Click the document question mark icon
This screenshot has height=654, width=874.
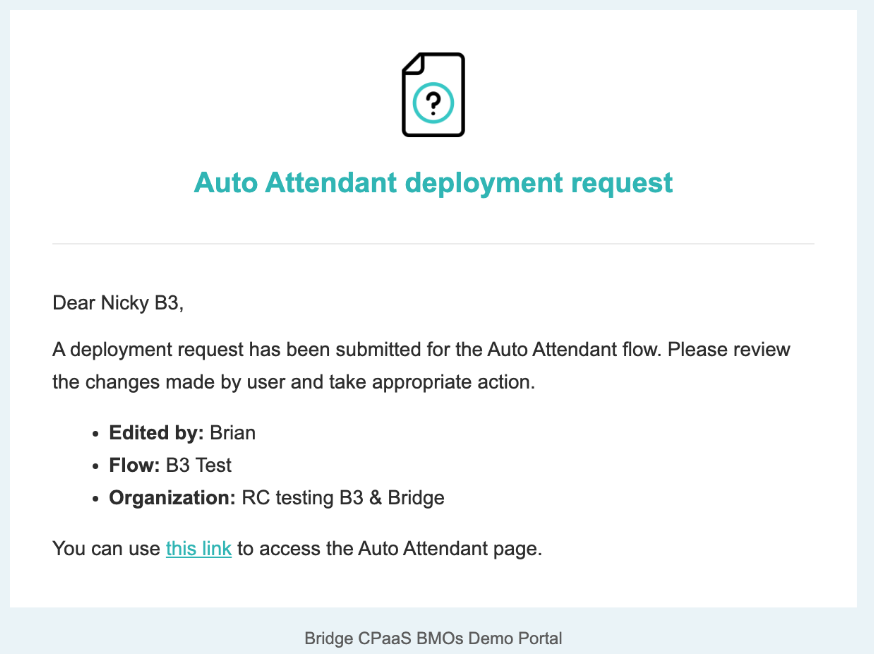[433, 95]
